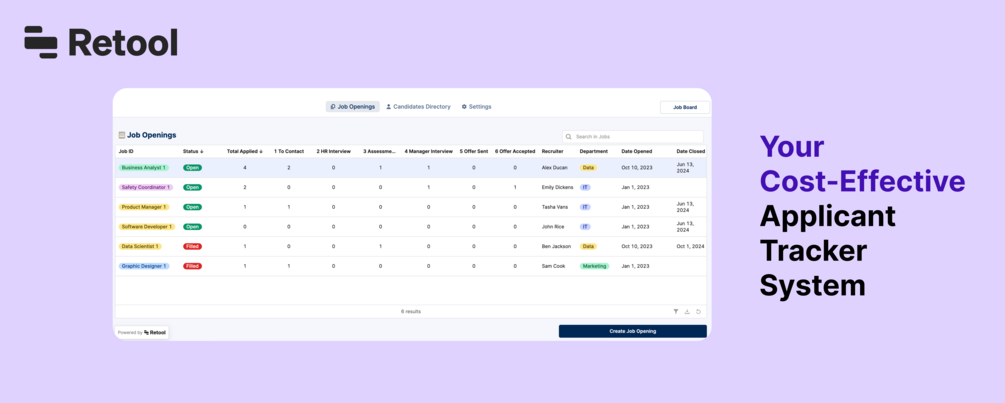The height and width of the screenshot is (403, 1005).
Task: Select the Business Analyst 1 tag
Action: pyautogui.click(x=144, y=168)
